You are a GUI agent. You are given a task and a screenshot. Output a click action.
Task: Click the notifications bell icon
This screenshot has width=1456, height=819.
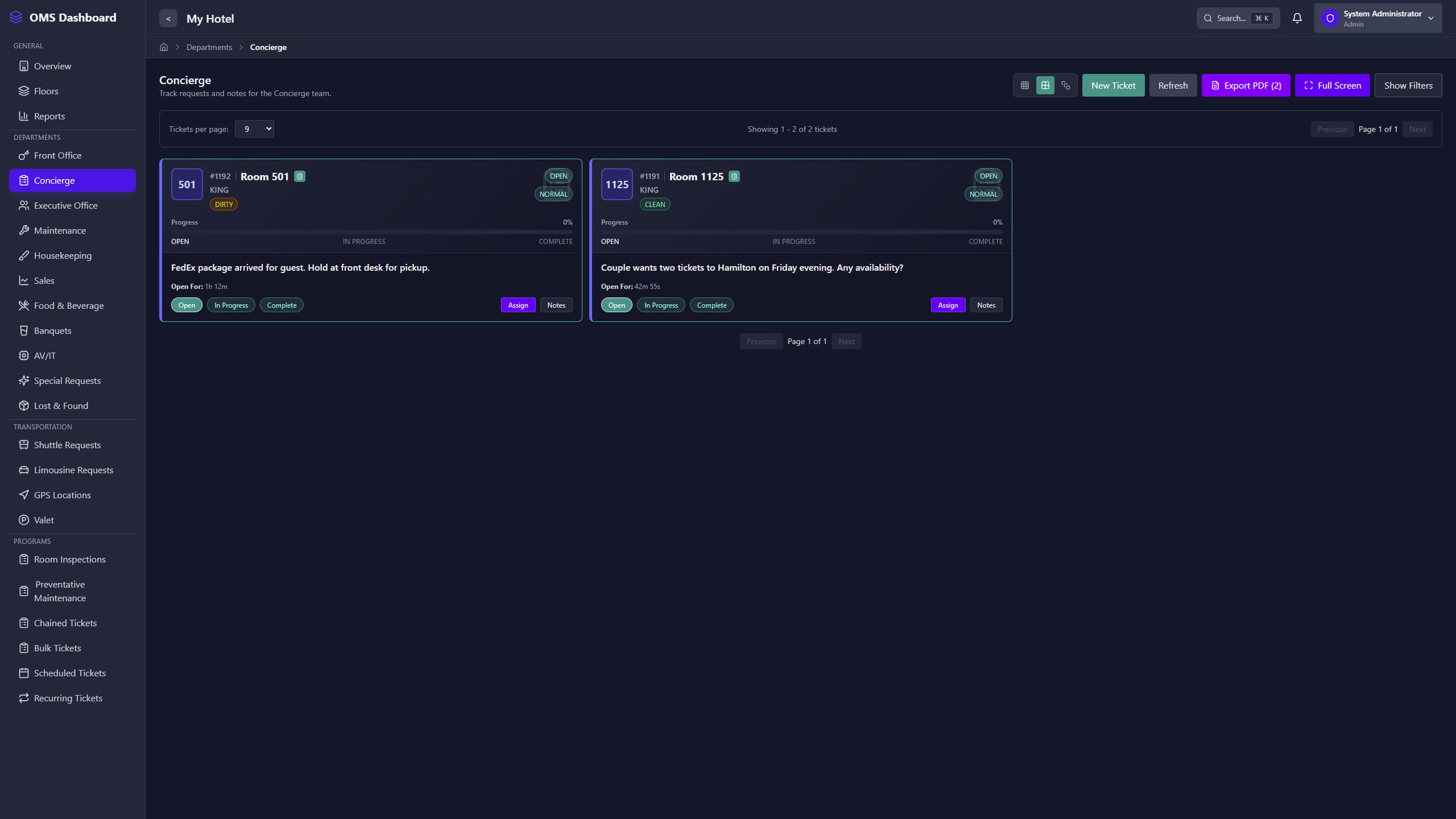click(x=1297, y=18)
